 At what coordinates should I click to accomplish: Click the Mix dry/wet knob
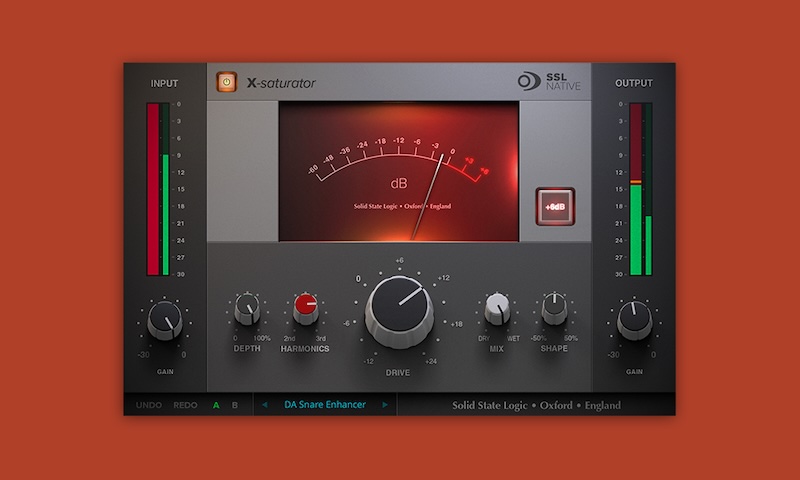tap(497, 310)
